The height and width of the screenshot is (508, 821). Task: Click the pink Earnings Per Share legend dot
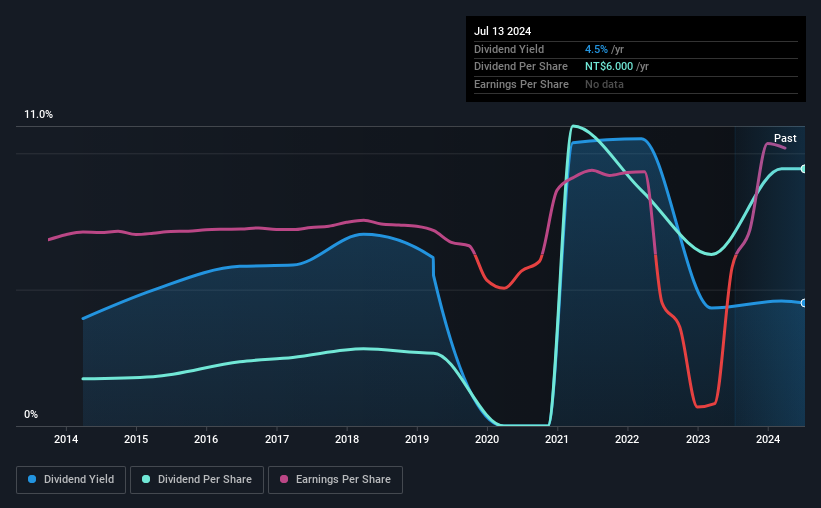tap(284, 479)
